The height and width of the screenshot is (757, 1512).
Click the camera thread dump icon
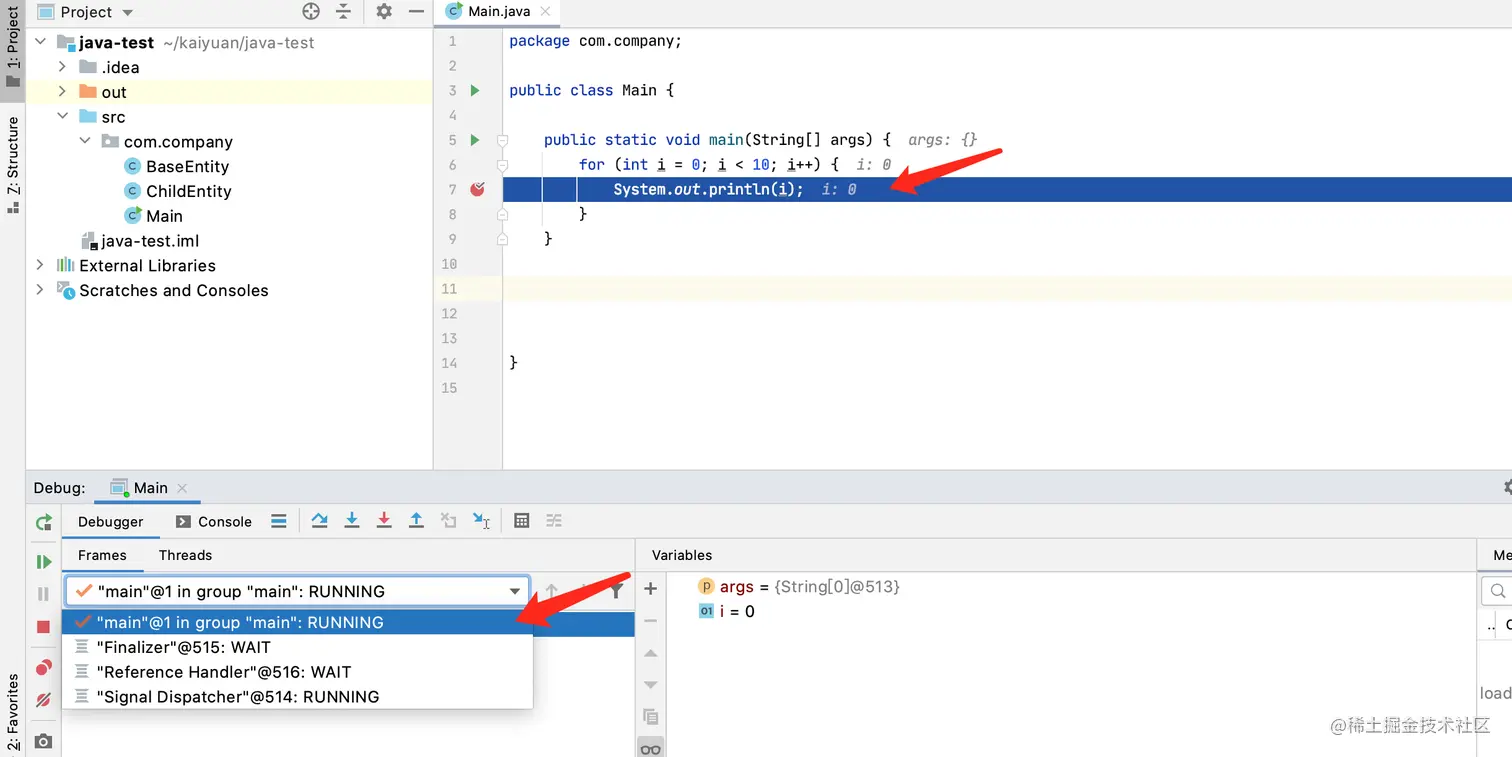(44, 741)
